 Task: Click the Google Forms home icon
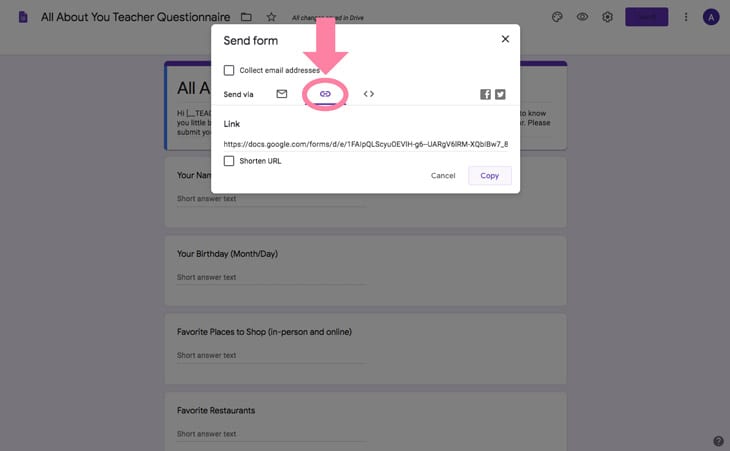[x=23, y=17]
